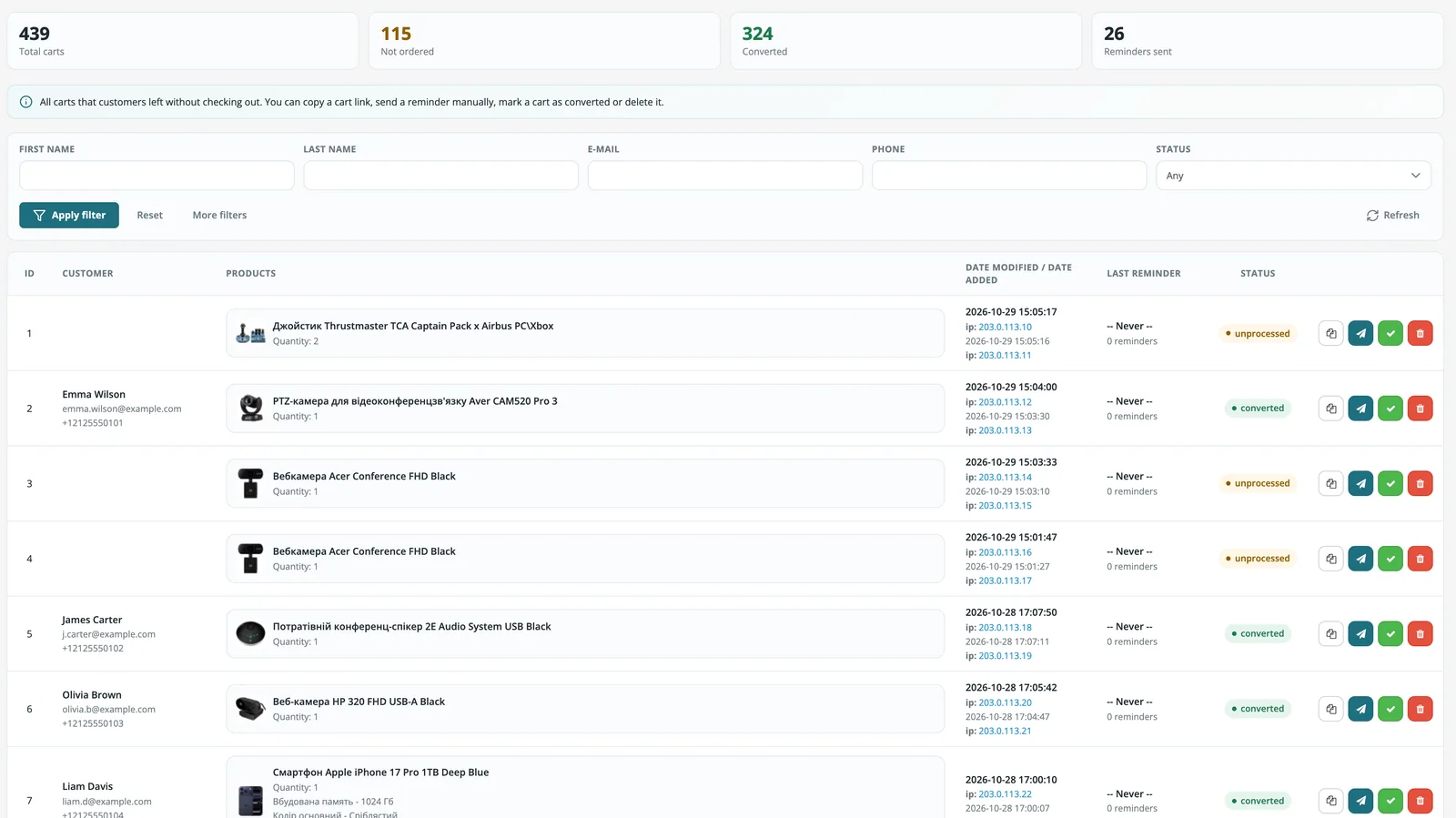
Task: Send reminder to Liam Davis
Action: (1360, 801)
